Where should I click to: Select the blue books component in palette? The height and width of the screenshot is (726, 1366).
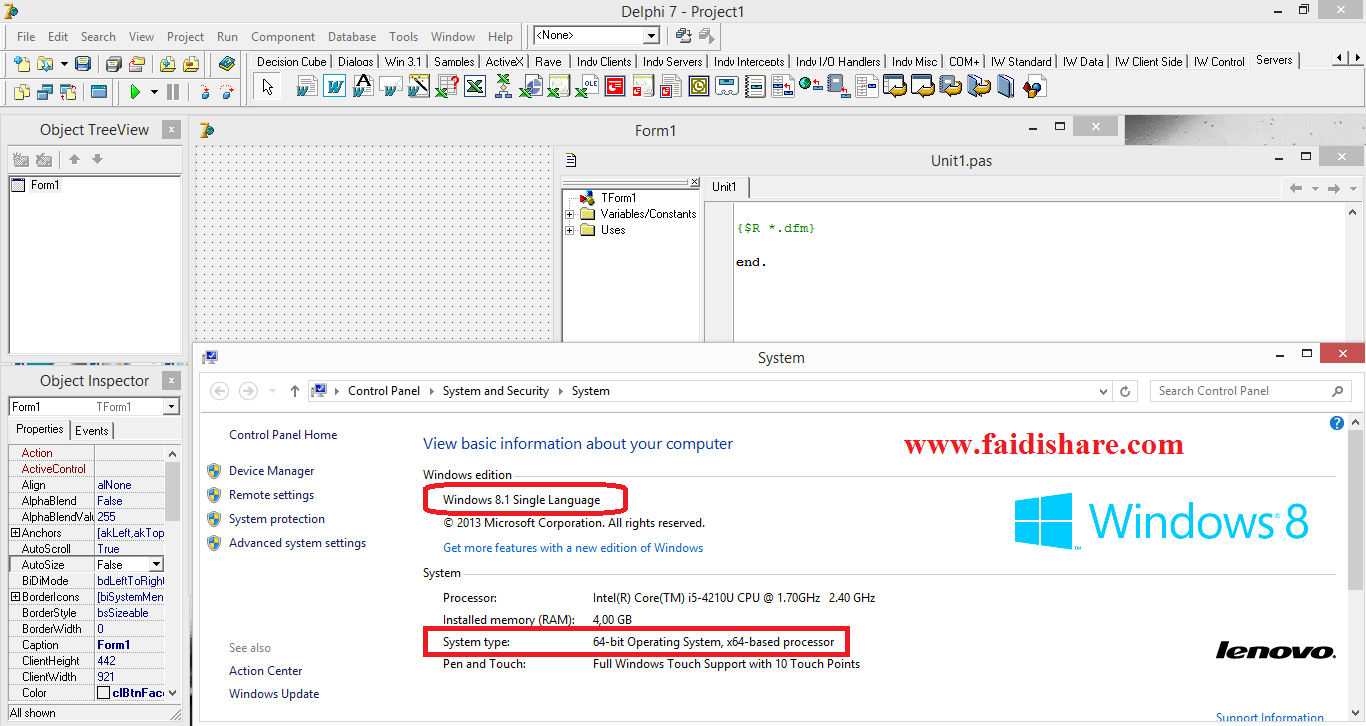[1006, 87]
